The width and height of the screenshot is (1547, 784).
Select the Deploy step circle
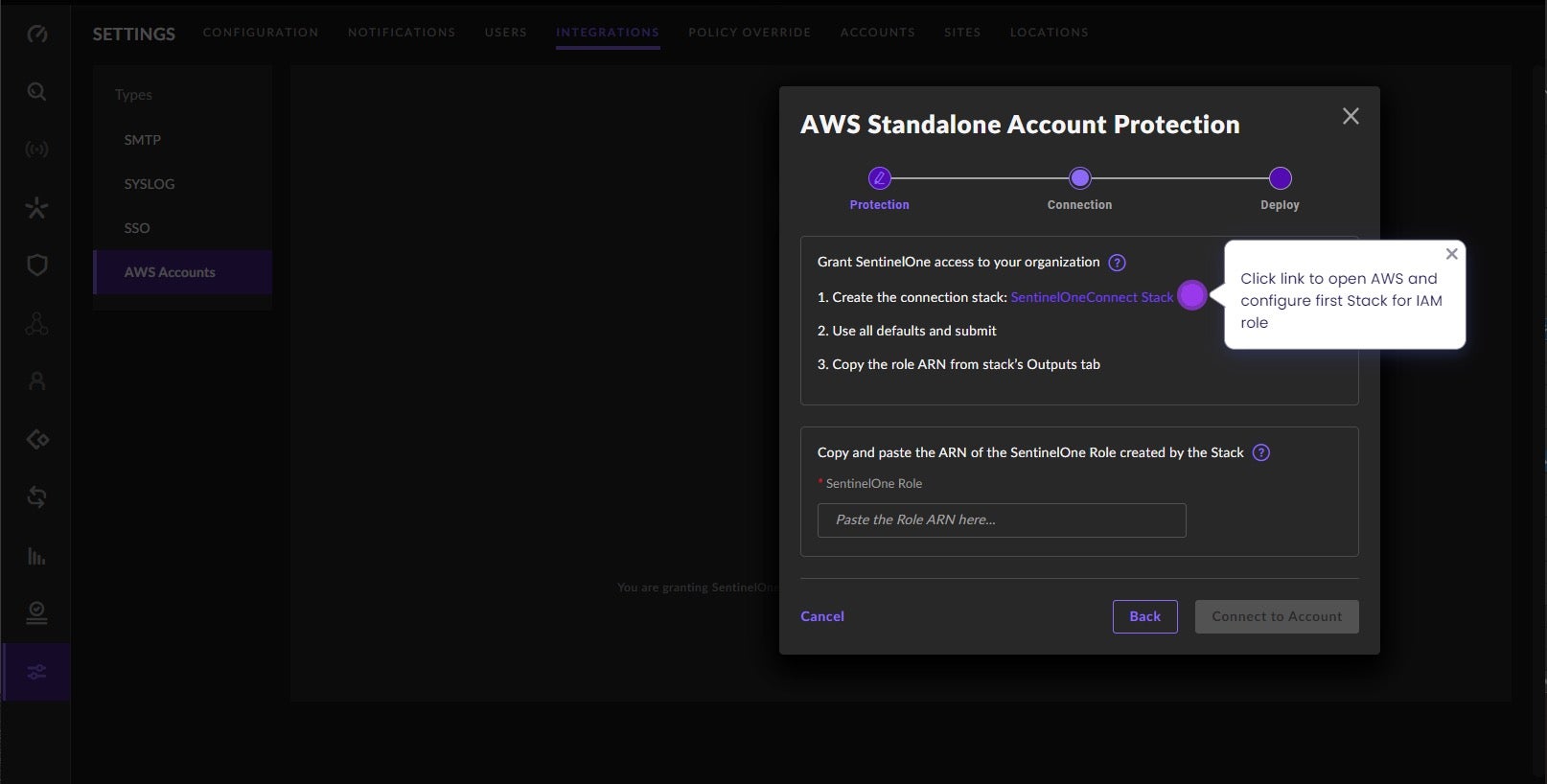pos(1281,178)
